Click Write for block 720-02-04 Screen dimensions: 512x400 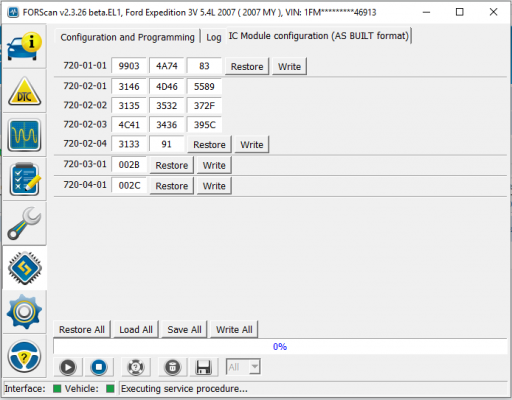[x=252, y=144]
